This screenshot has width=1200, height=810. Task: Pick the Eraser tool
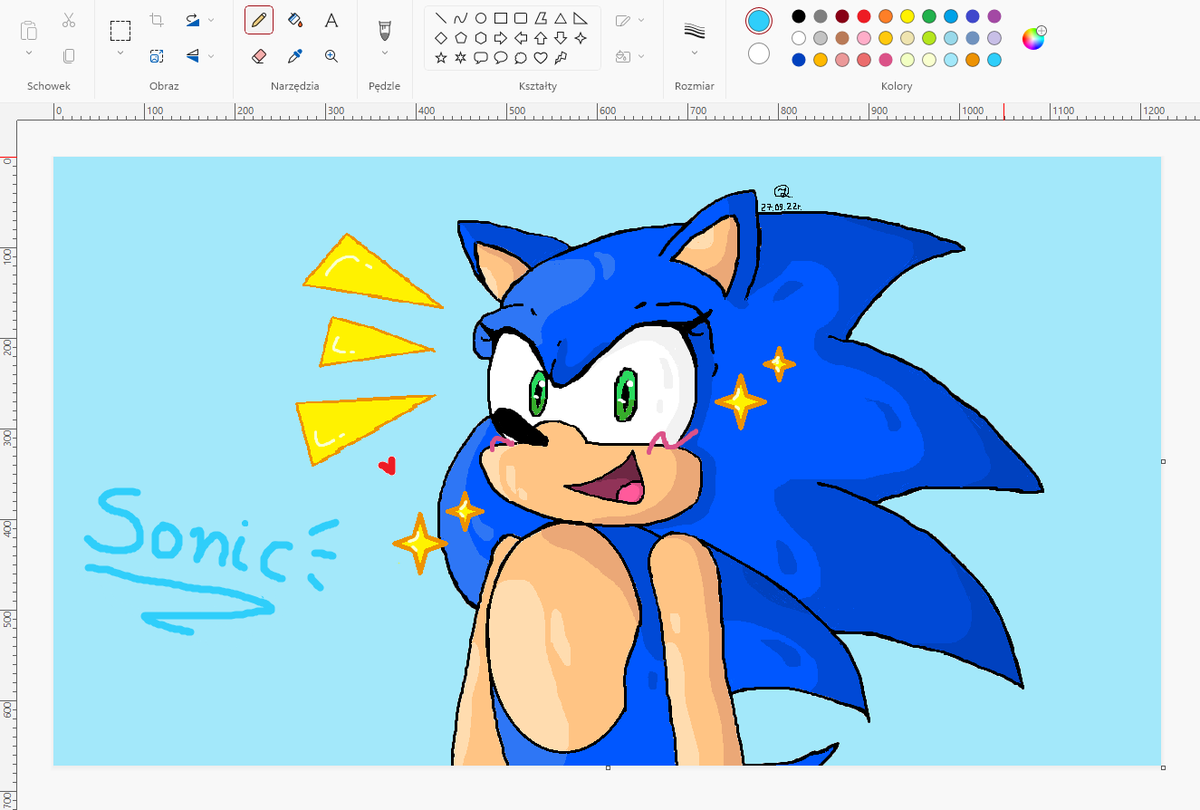[259, 56]
